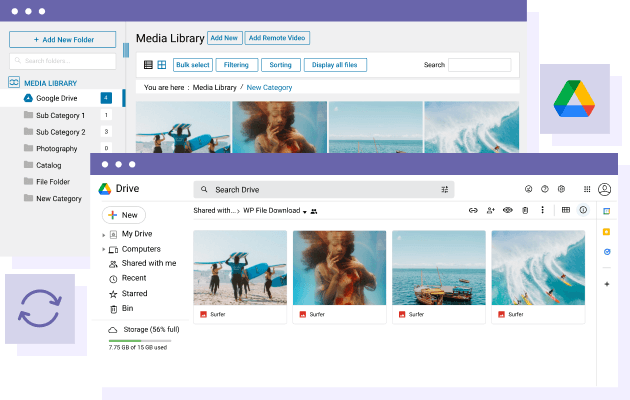The image size is (630, 400).
Task: Click the Add New button in Media Library
Action: [x=225, y=38]
